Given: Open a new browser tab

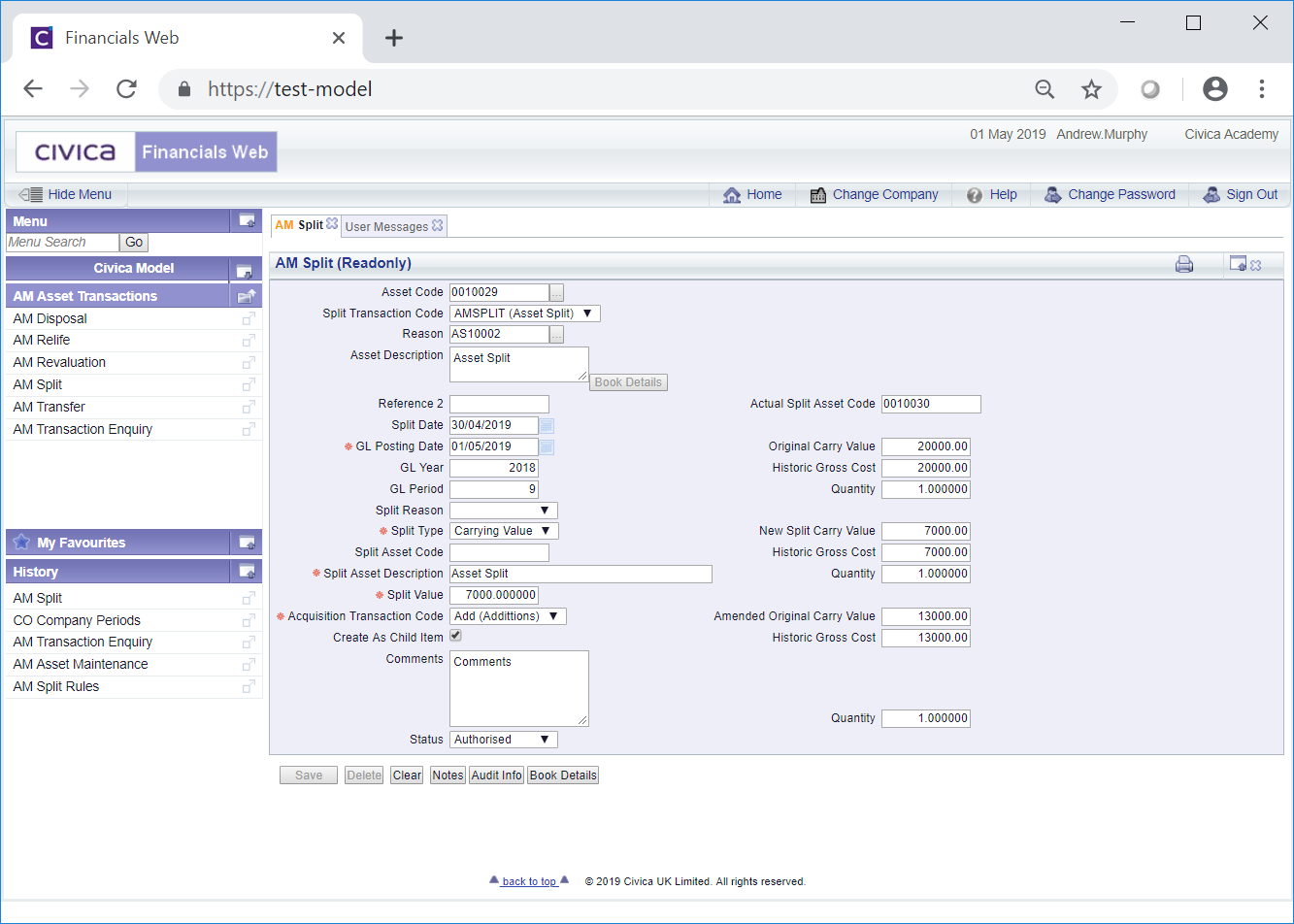Looking at the screenshot, I should (x=393, y=38).
